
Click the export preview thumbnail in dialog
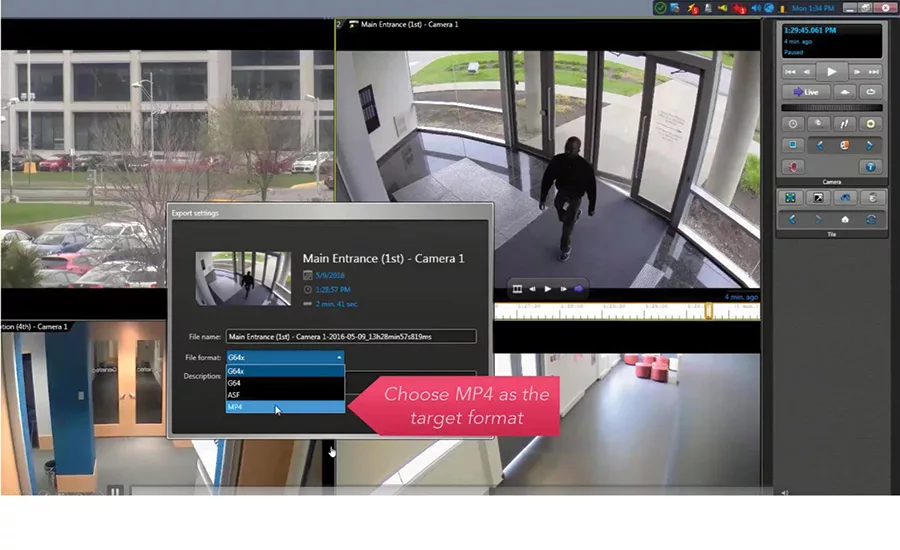coord(243,278)
